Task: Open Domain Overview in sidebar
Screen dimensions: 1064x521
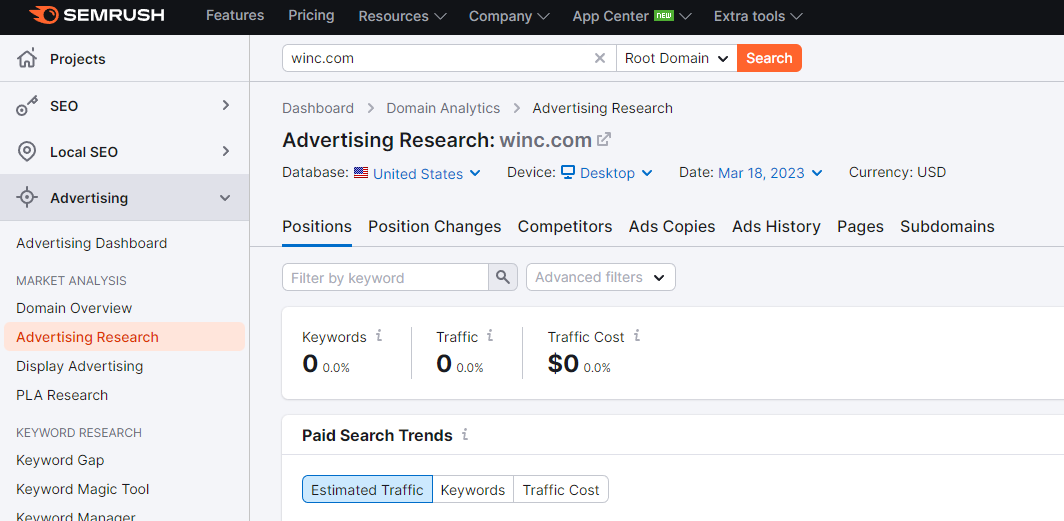Action: 74,308
